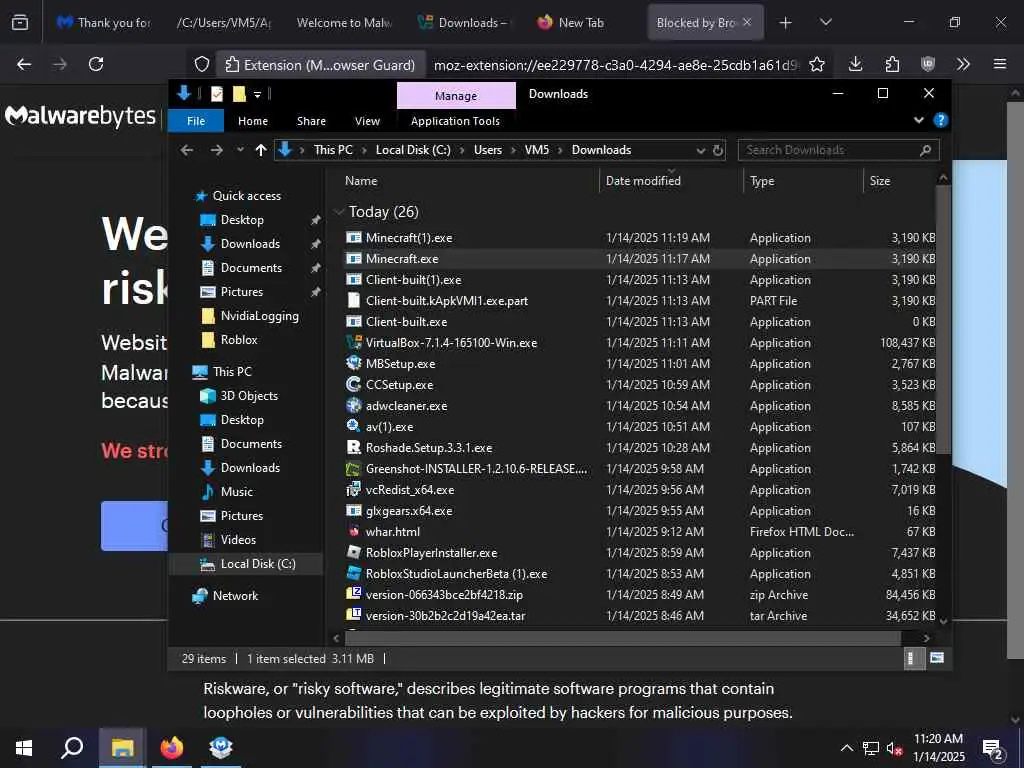Viewport: 1024px width, 768px height.
Task: Click the muted volume tray icon
Action: [x=895, y=748]
